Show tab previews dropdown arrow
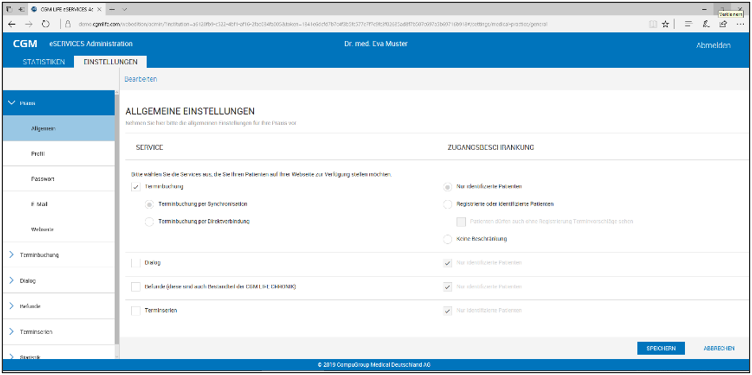 124,9
